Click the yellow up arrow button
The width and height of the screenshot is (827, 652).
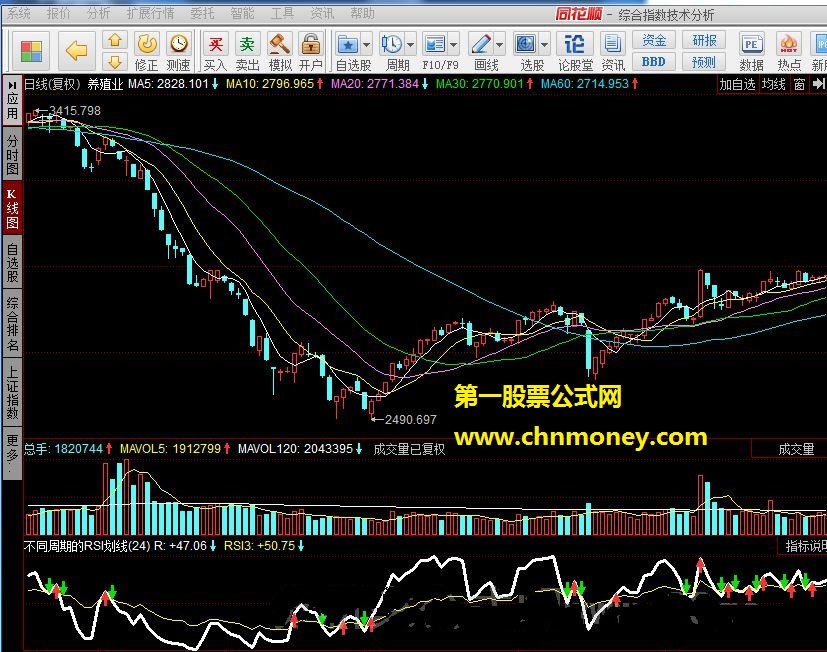click(x=115, y=40)
